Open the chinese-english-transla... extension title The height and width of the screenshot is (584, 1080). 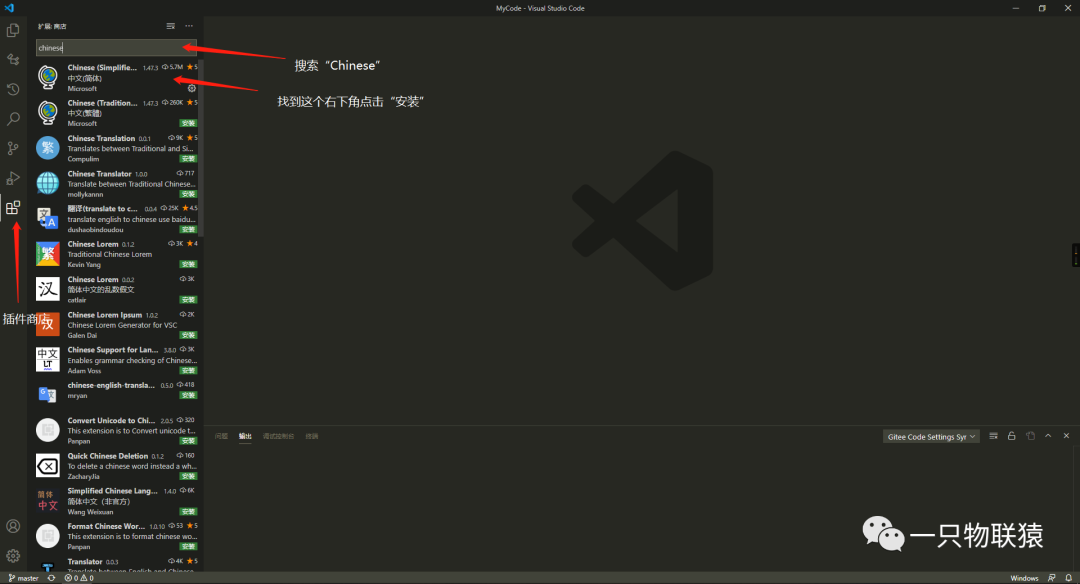click(111, 385)
